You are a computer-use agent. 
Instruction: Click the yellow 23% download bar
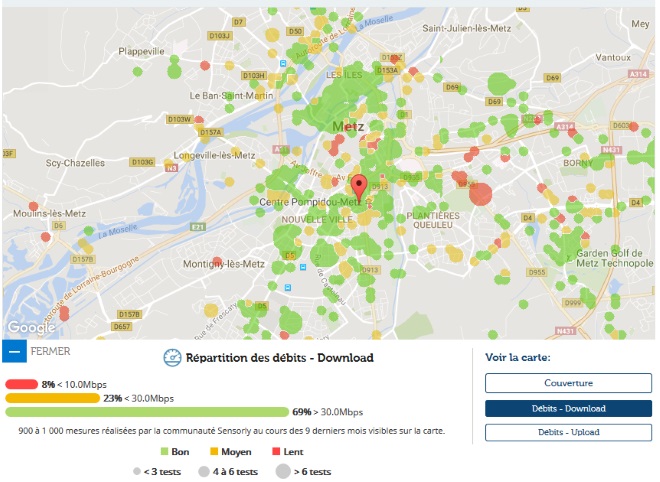pos(52,398)
